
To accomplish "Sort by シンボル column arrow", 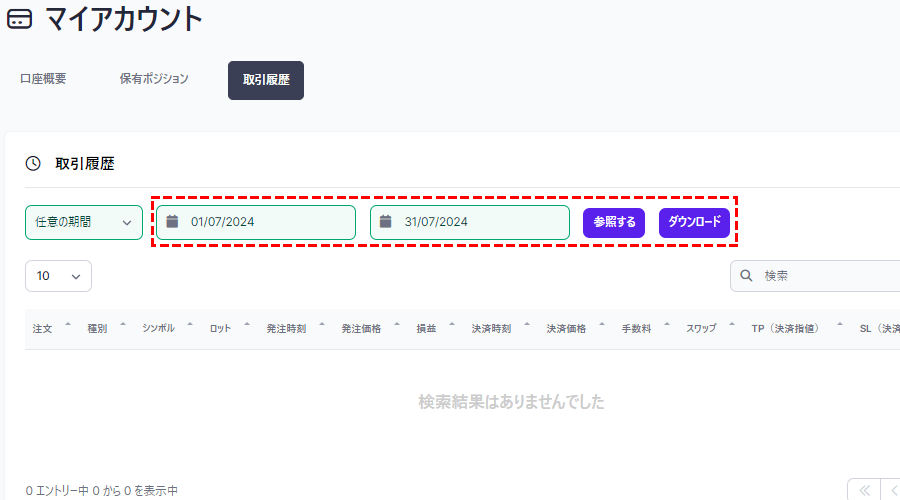I will [x=190, y=325].
